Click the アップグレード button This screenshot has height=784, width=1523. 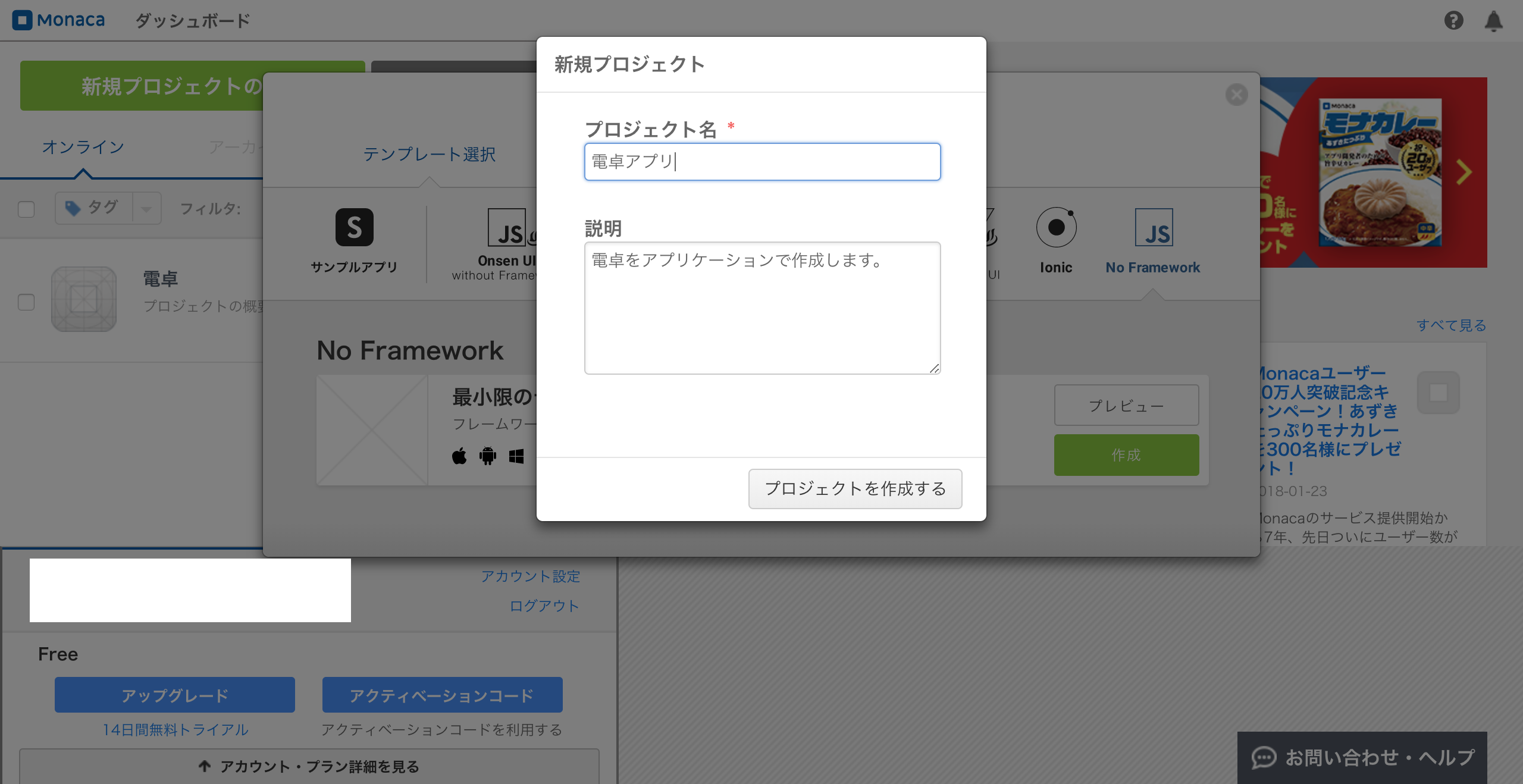[174, 694]
